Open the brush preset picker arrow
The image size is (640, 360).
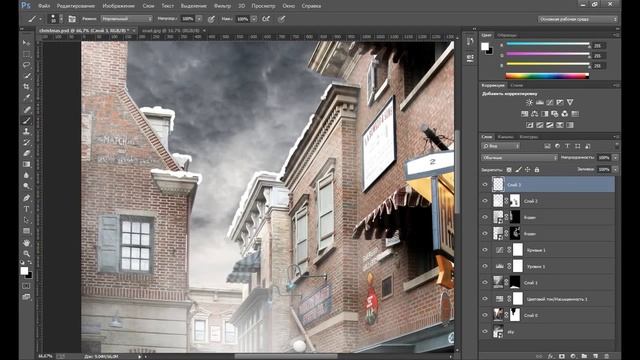(x=61, y=19)
